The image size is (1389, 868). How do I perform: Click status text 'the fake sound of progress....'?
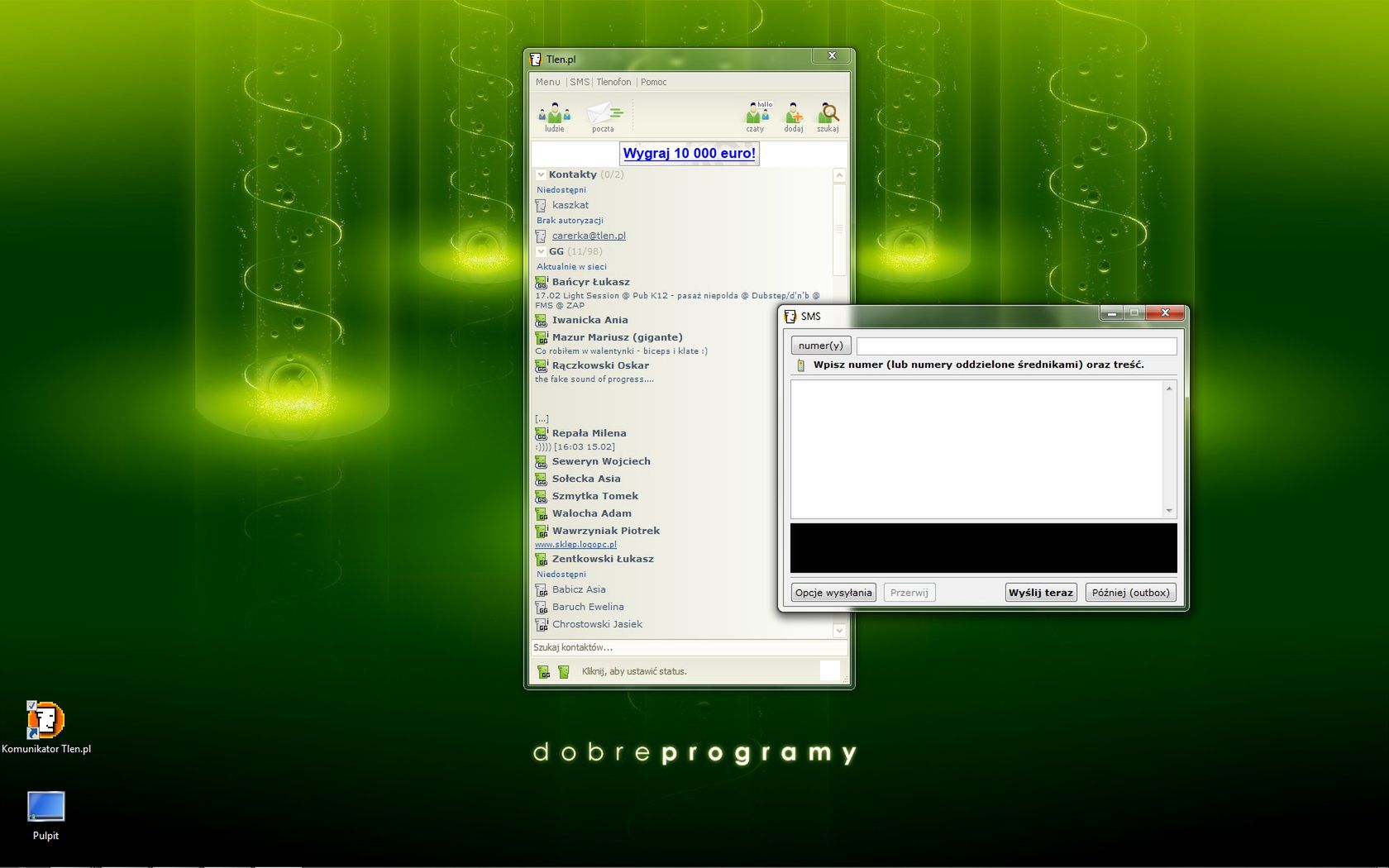(x=594, y=379)
